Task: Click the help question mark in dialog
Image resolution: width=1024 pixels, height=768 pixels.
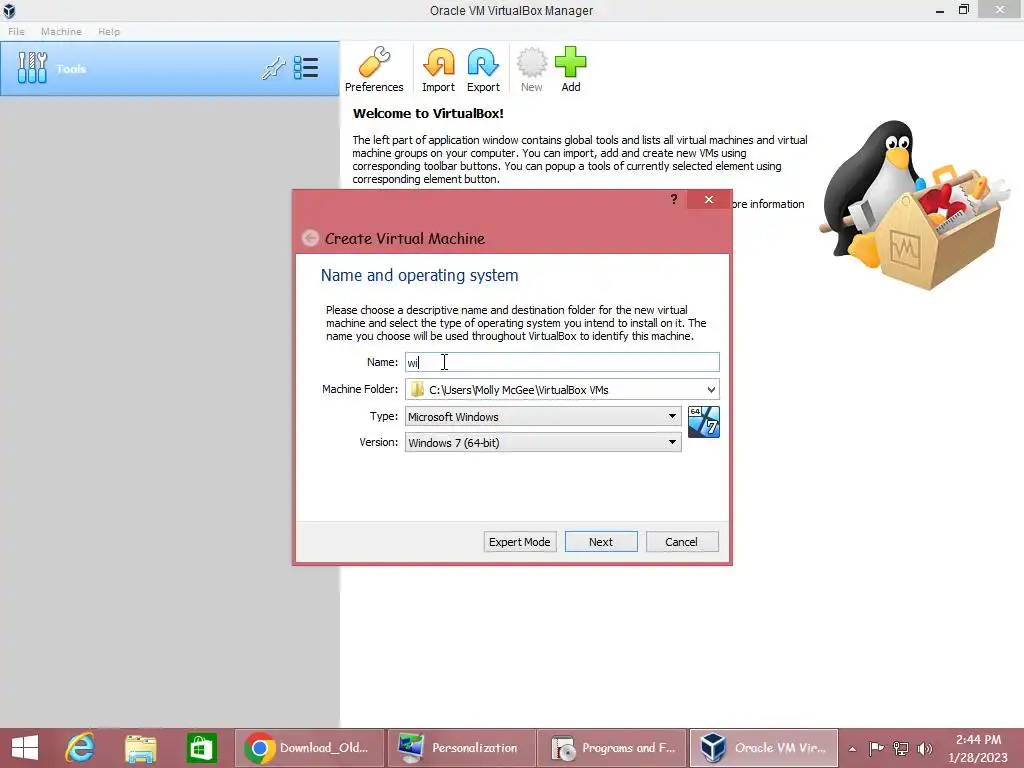Action: point(674,199)
